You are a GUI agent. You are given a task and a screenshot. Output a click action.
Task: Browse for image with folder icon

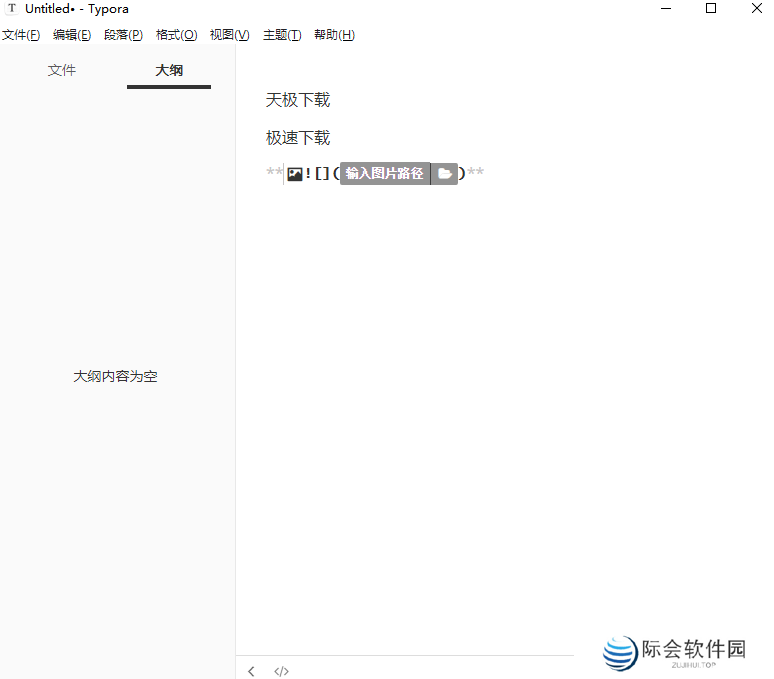[445, 174]
